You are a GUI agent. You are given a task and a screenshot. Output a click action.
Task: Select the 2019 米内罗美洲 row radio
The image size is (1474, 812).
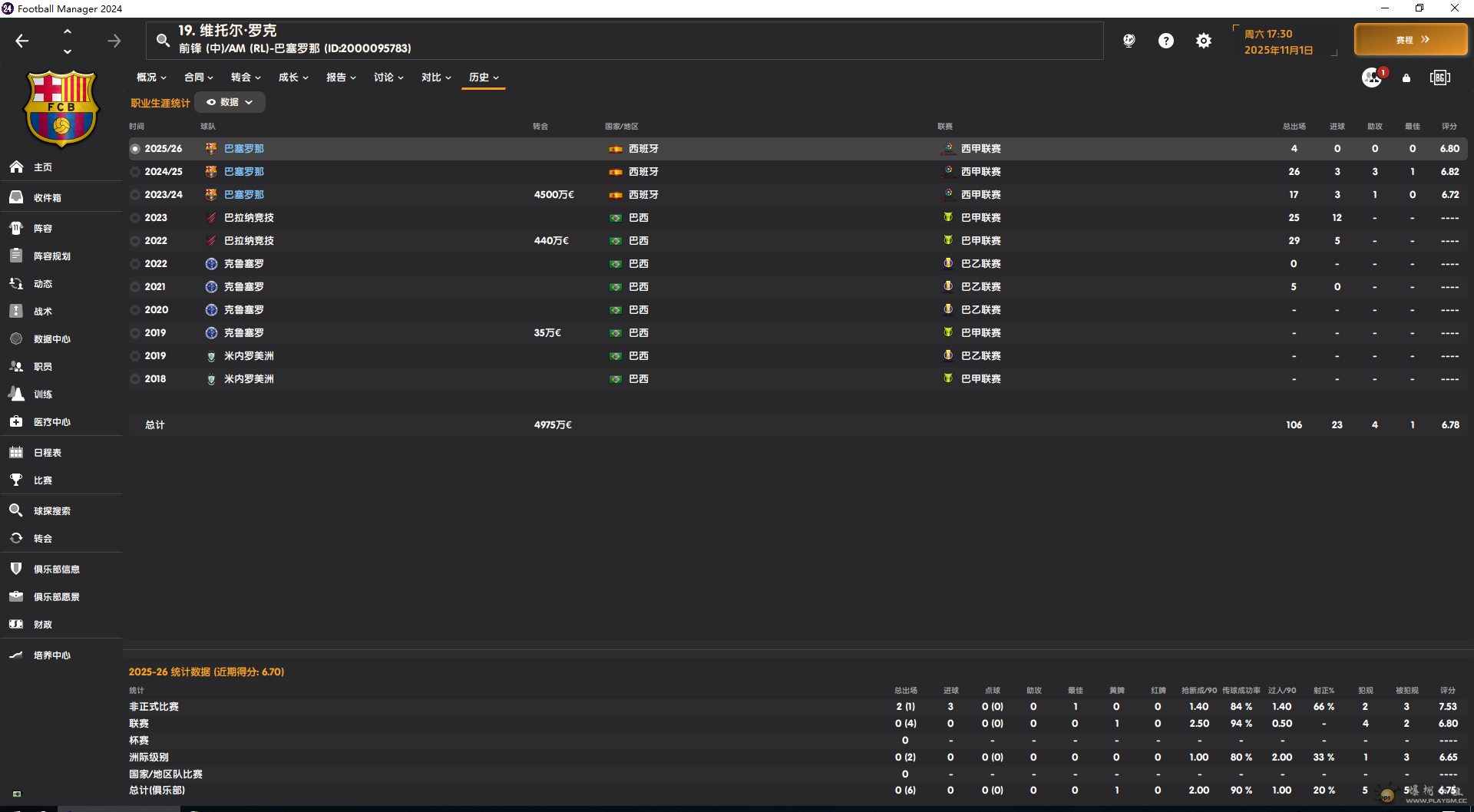135,356
